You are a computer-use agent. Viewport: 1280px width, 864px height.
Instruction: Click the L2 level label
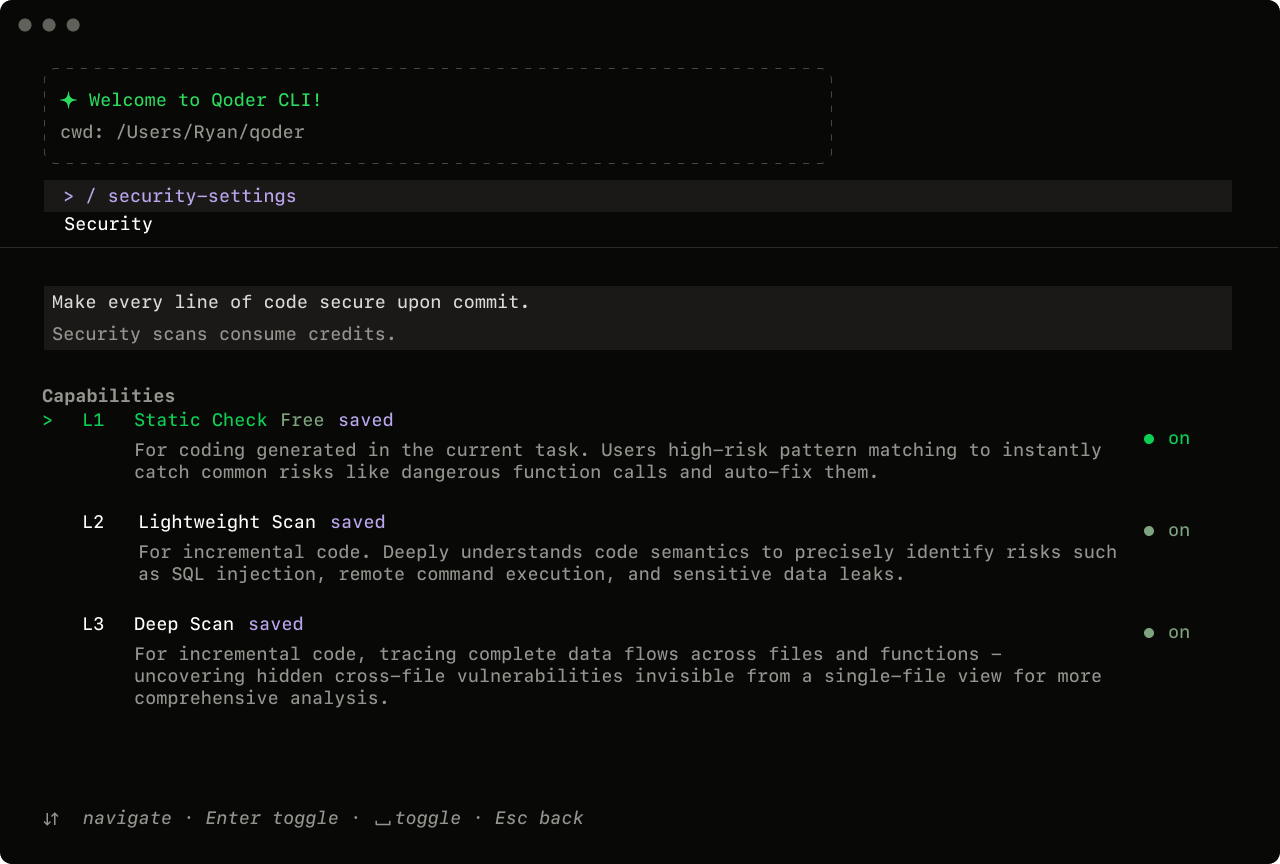click(x=93, y=522)
